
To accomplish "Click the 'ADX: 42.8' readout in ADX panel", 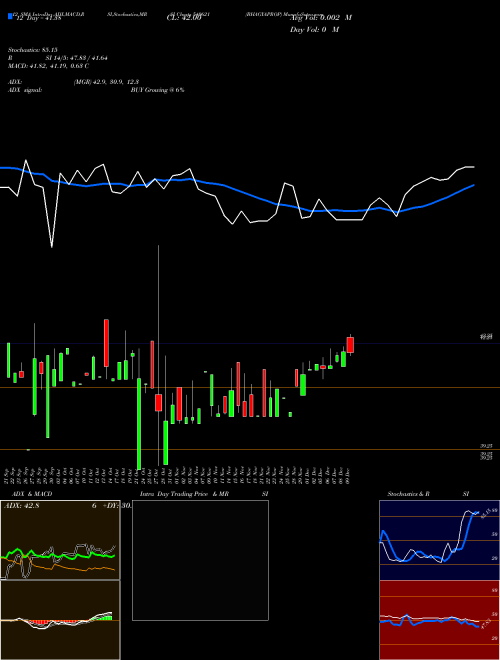I will point(21,506).
